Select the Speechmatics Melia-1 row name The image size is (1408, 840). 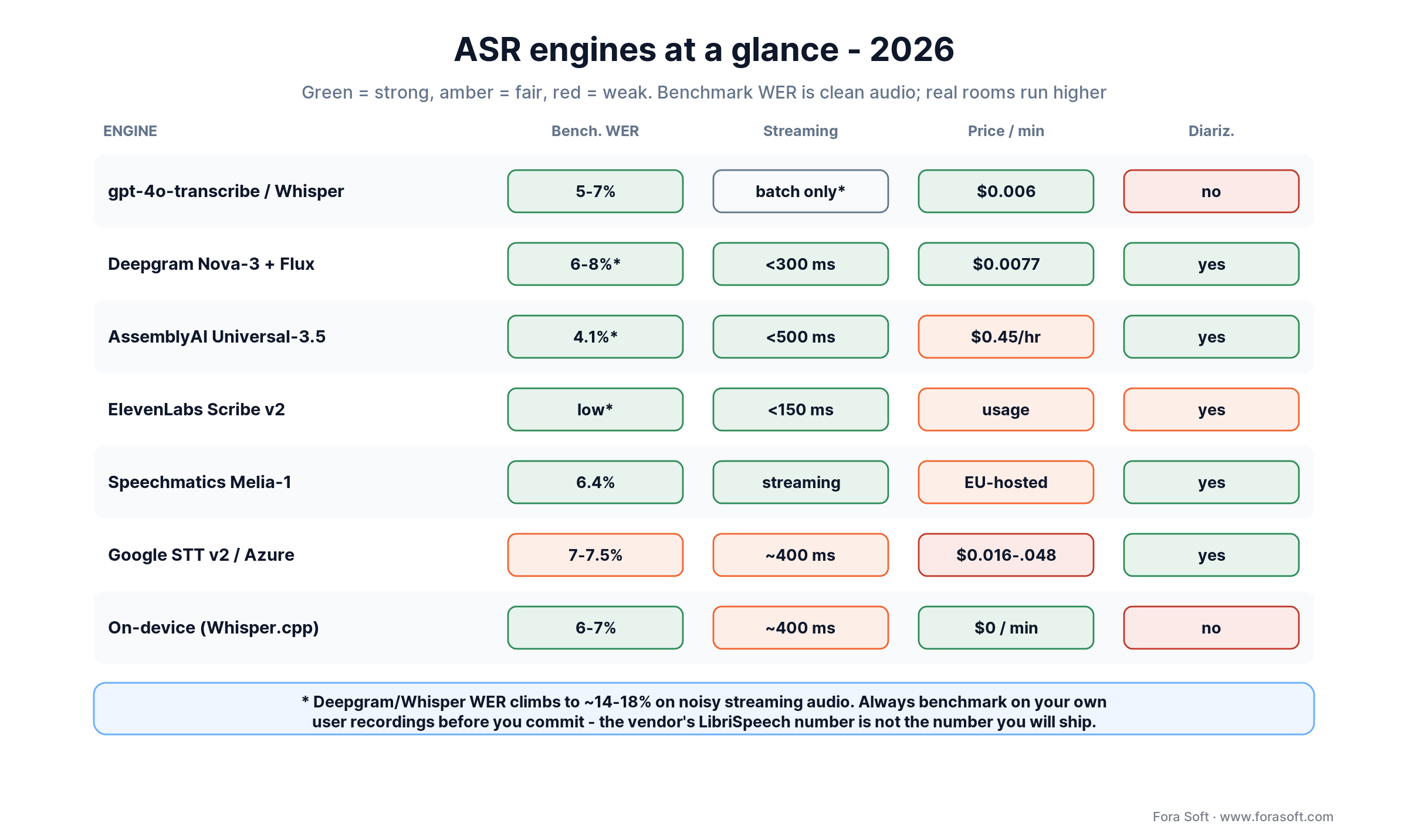coord(199,482)
